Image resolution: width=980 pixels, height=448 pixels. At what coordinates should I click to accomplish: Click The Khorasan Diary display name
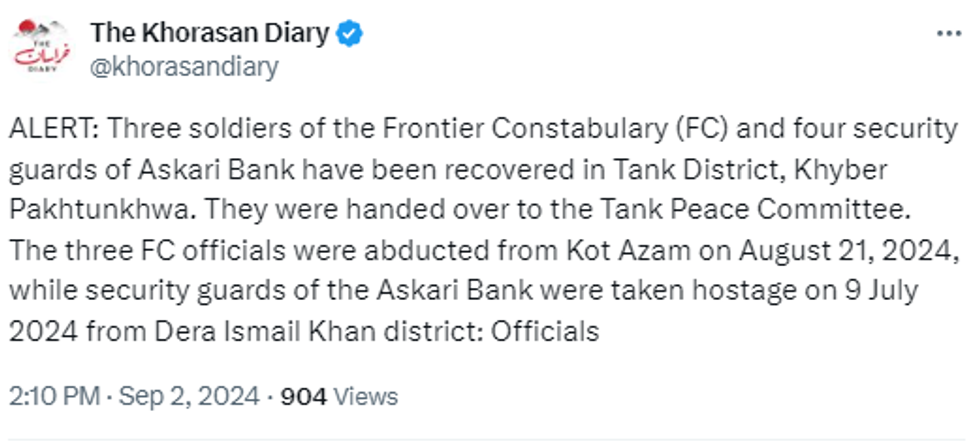click(209, 33)
